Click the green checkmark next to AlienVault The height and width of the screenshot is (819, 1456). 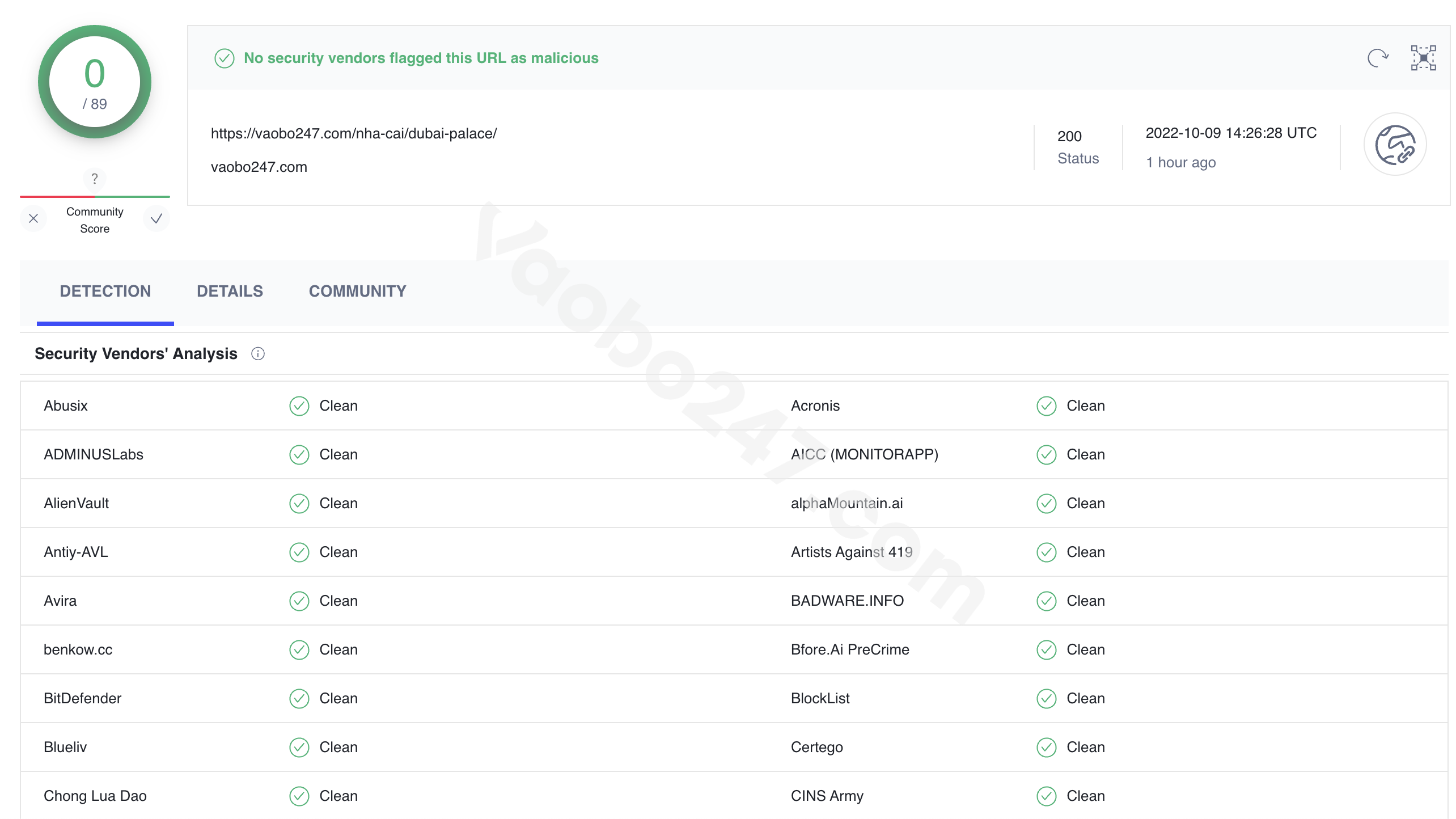click(300, 503)
